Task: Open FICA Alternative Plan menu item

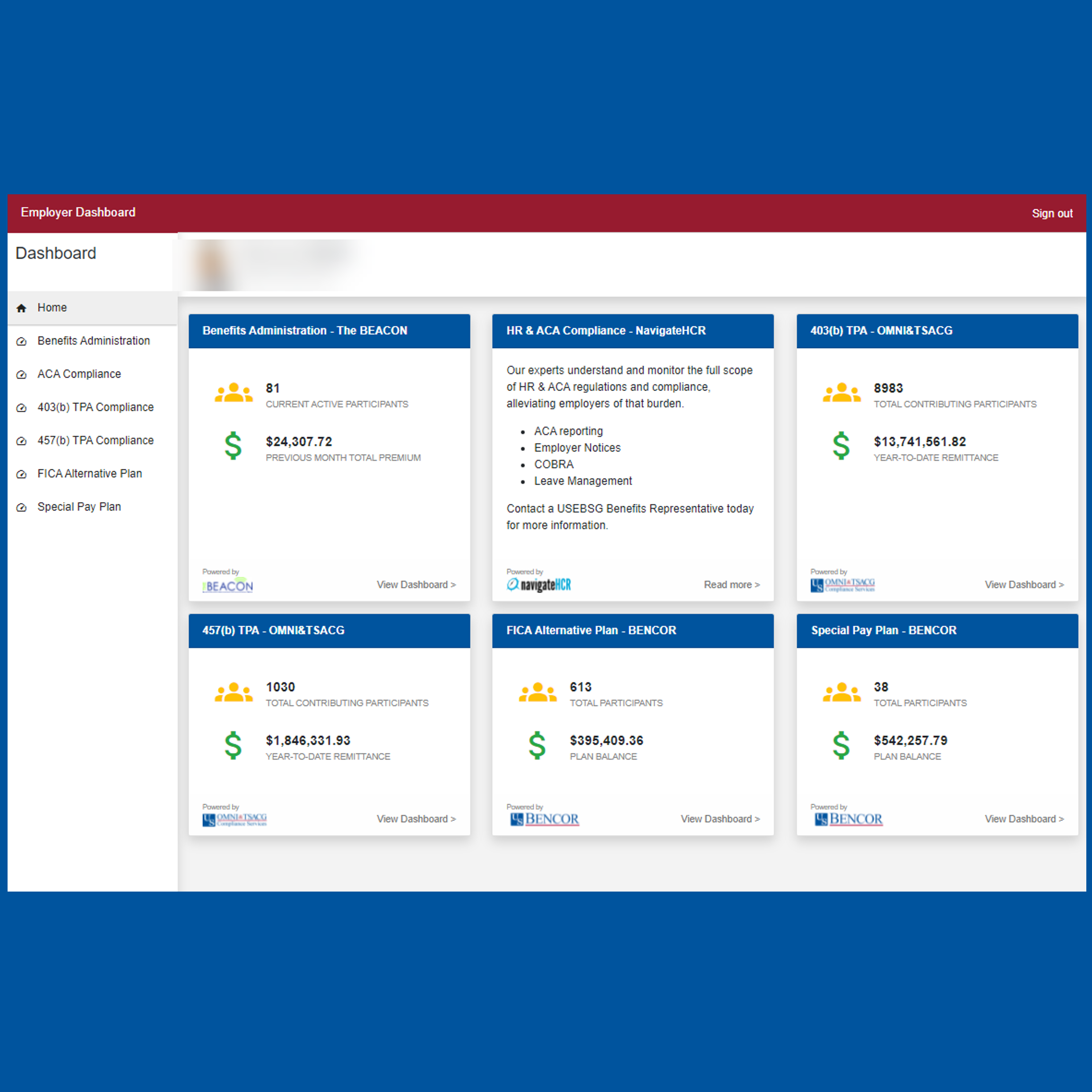Action: coord(92,474)
